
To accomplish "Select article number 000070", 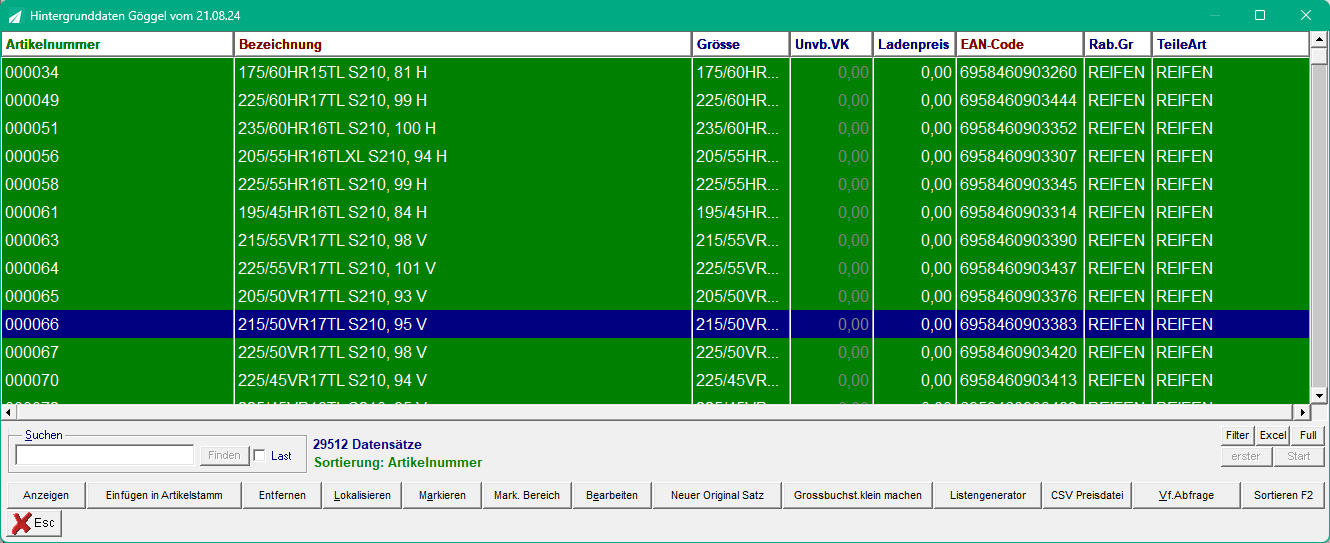I will coord(32,380).
